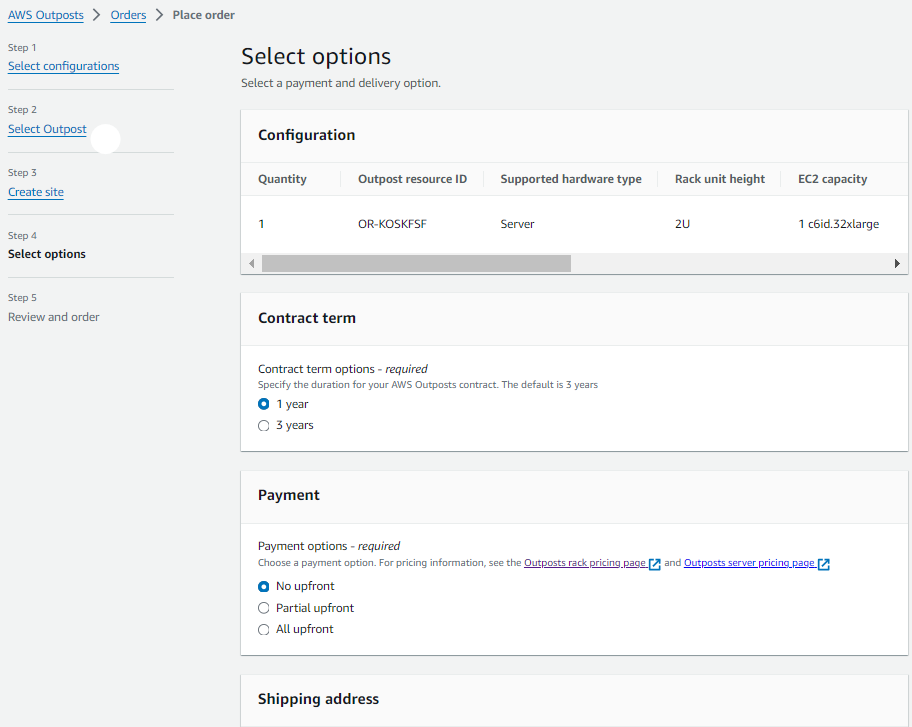This screenshot has height=727, width=912.
Task: Click external link icon beside server pricing page
Action: [x=823, y=564]
